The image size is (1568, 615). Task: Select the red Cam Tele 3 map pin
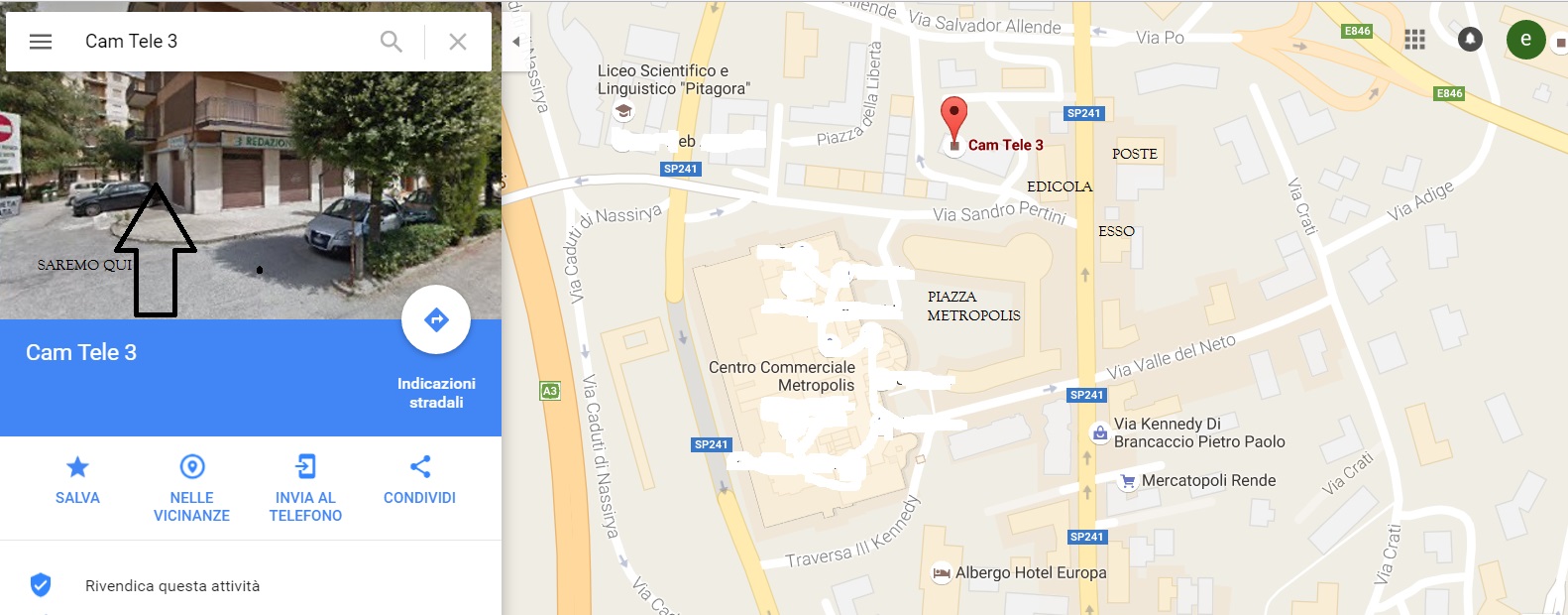point(953,120)
